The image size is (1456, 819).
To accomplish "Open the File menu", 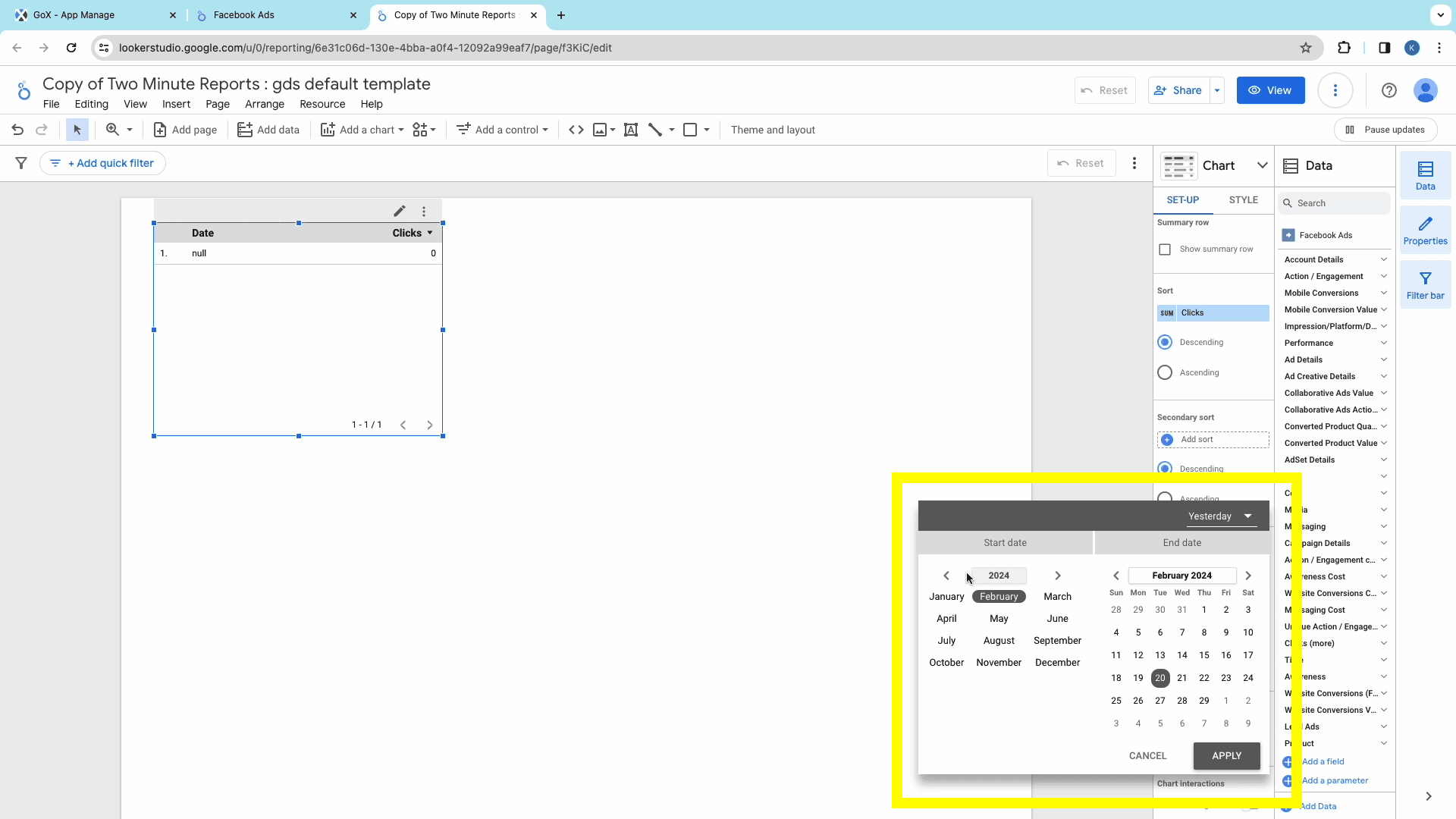I will (x=51, y=104).
